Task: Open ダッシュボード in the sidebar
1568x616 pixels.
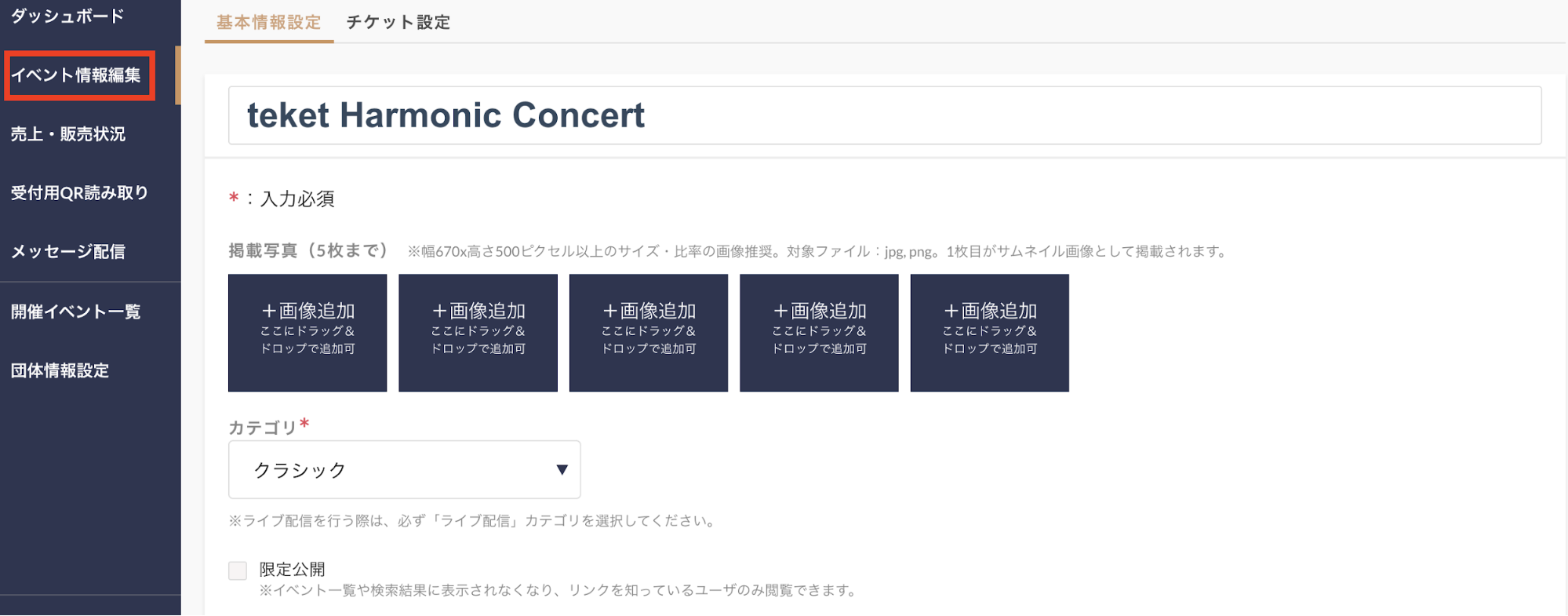Action: 67,16
